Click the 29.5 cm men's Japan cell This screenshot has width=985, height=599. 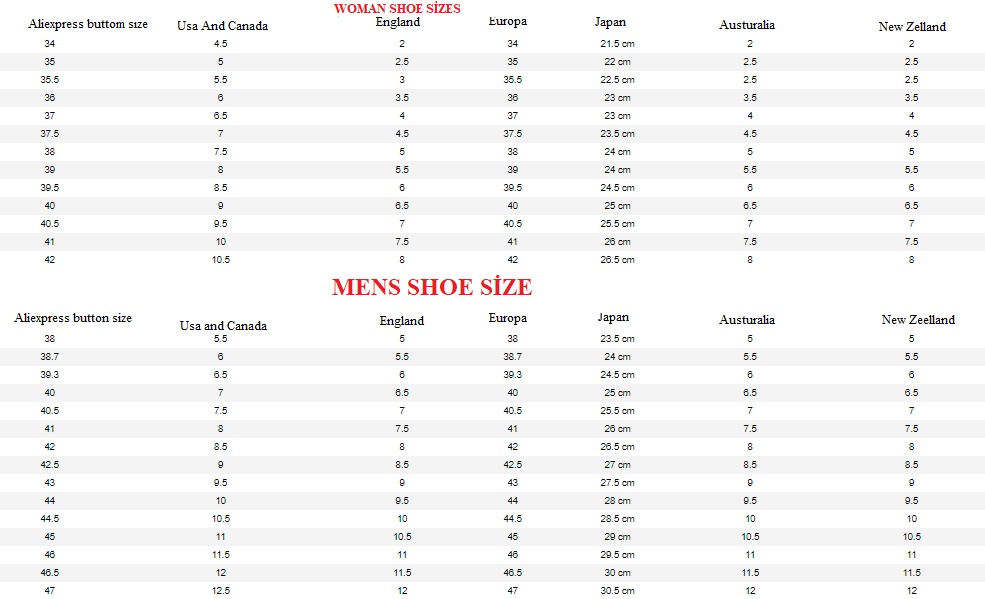(617, 555)
